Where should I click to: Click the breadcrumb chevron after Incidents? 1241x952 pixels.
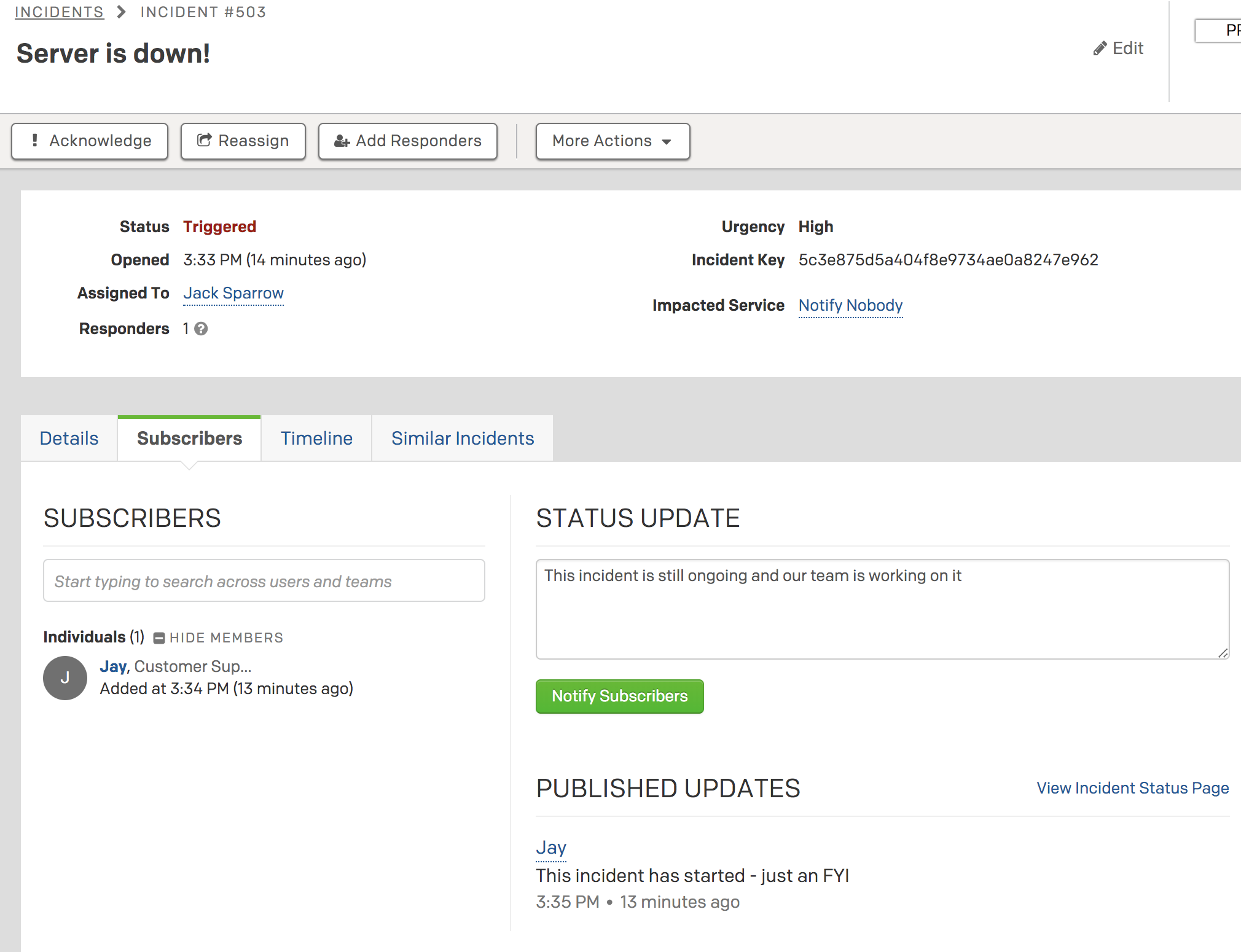tap(122, 12)
